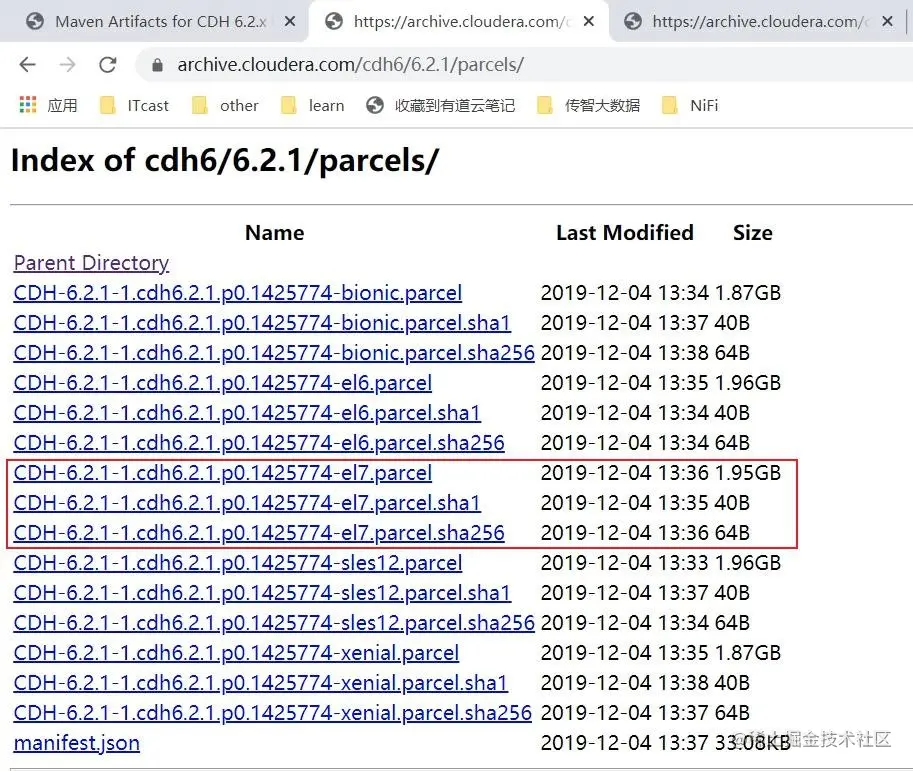Click the Size column header

752,233
